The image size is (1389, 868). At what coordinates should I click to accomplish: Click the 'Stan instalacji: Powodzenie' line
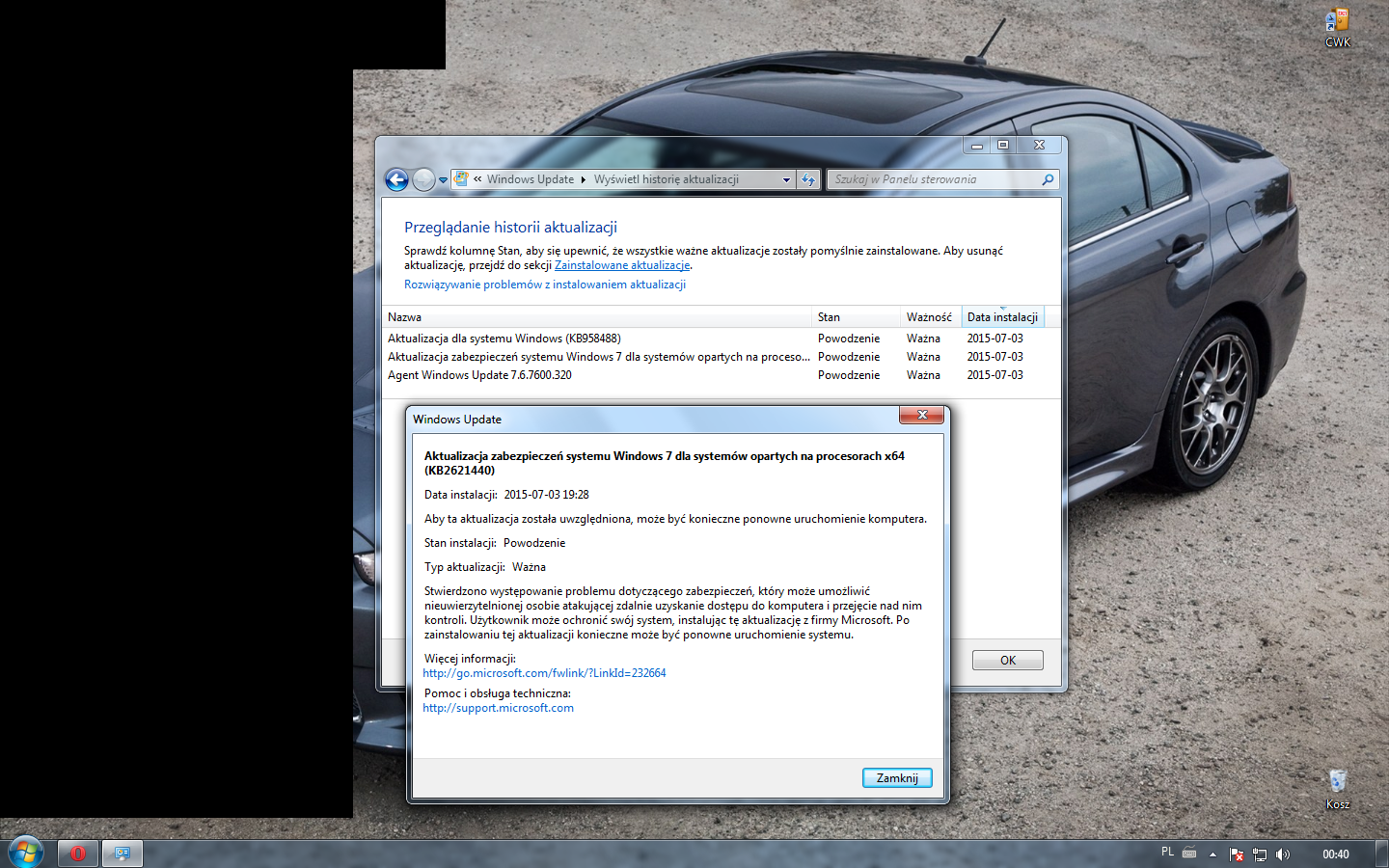[495, 543]
